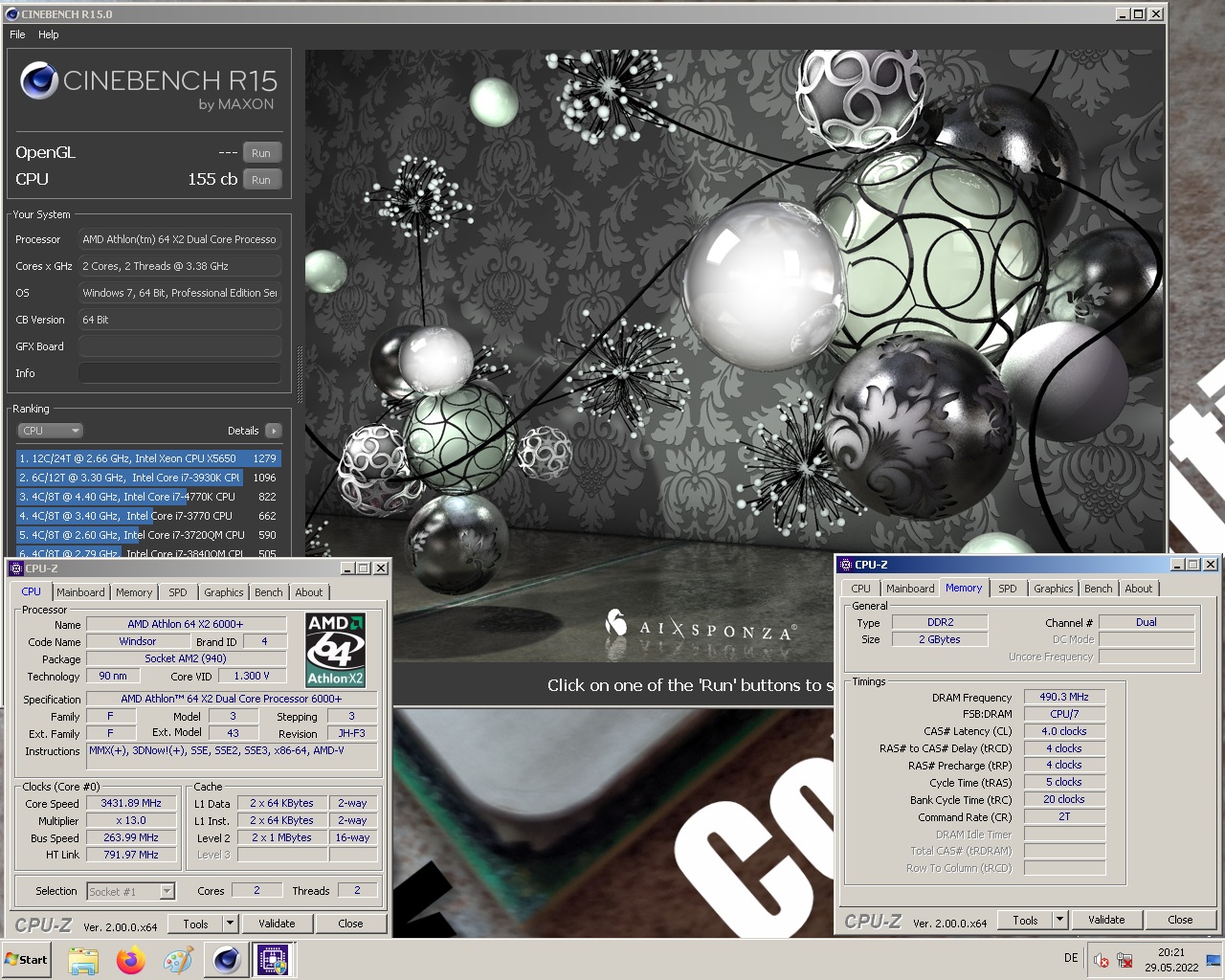Open Paint from the taskbar
The image size is (1225, 980).
point(178,960)
